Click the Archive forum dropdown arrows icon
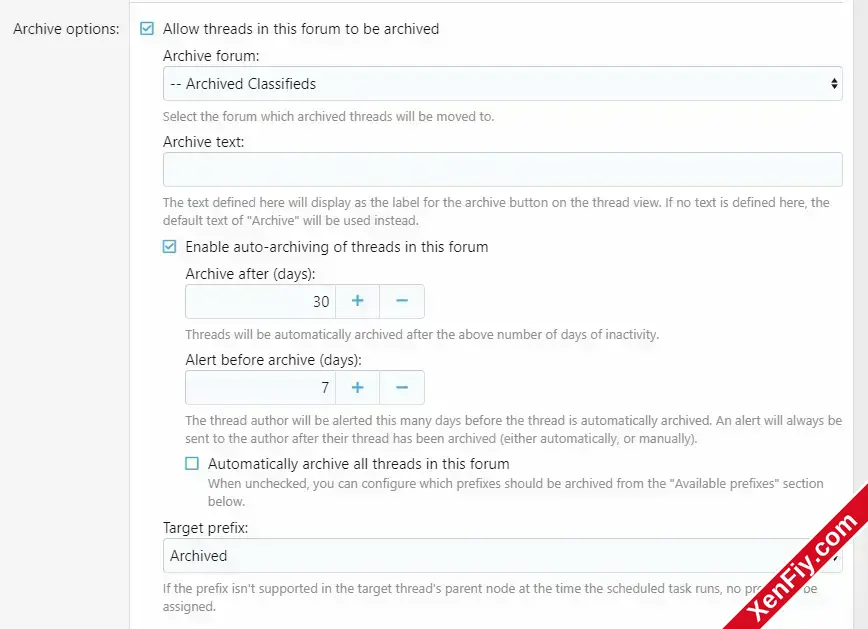This screenshot has width=868, height=629. click(834, 84)
